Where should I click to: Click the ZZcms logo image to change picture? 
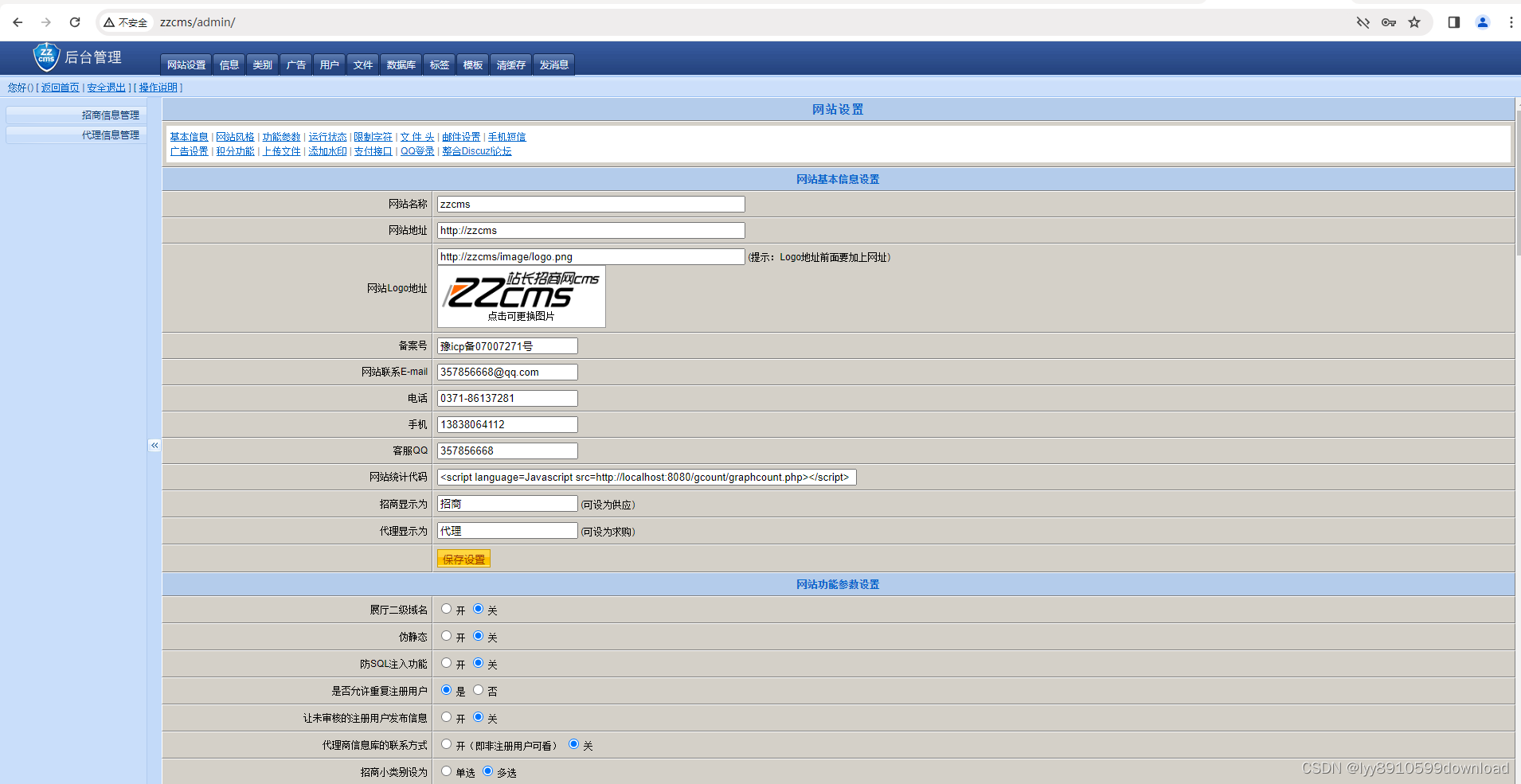522,296
